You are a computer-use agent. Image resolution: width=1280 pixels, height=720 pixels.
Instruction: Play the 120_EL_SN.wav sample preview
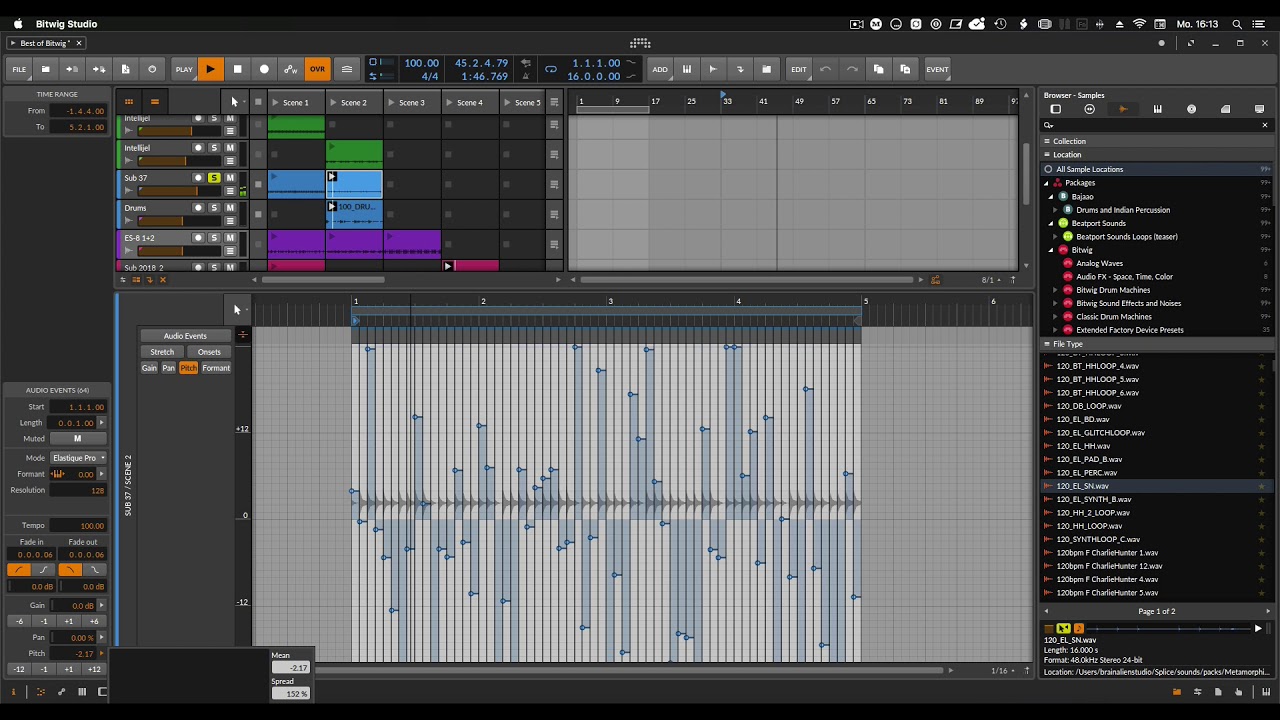1258,628
